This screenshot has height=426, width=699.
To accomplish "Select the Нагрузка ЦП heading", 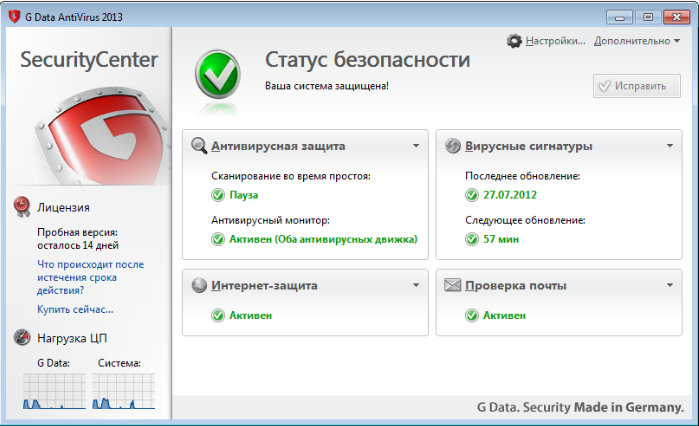I will (72, 338).
